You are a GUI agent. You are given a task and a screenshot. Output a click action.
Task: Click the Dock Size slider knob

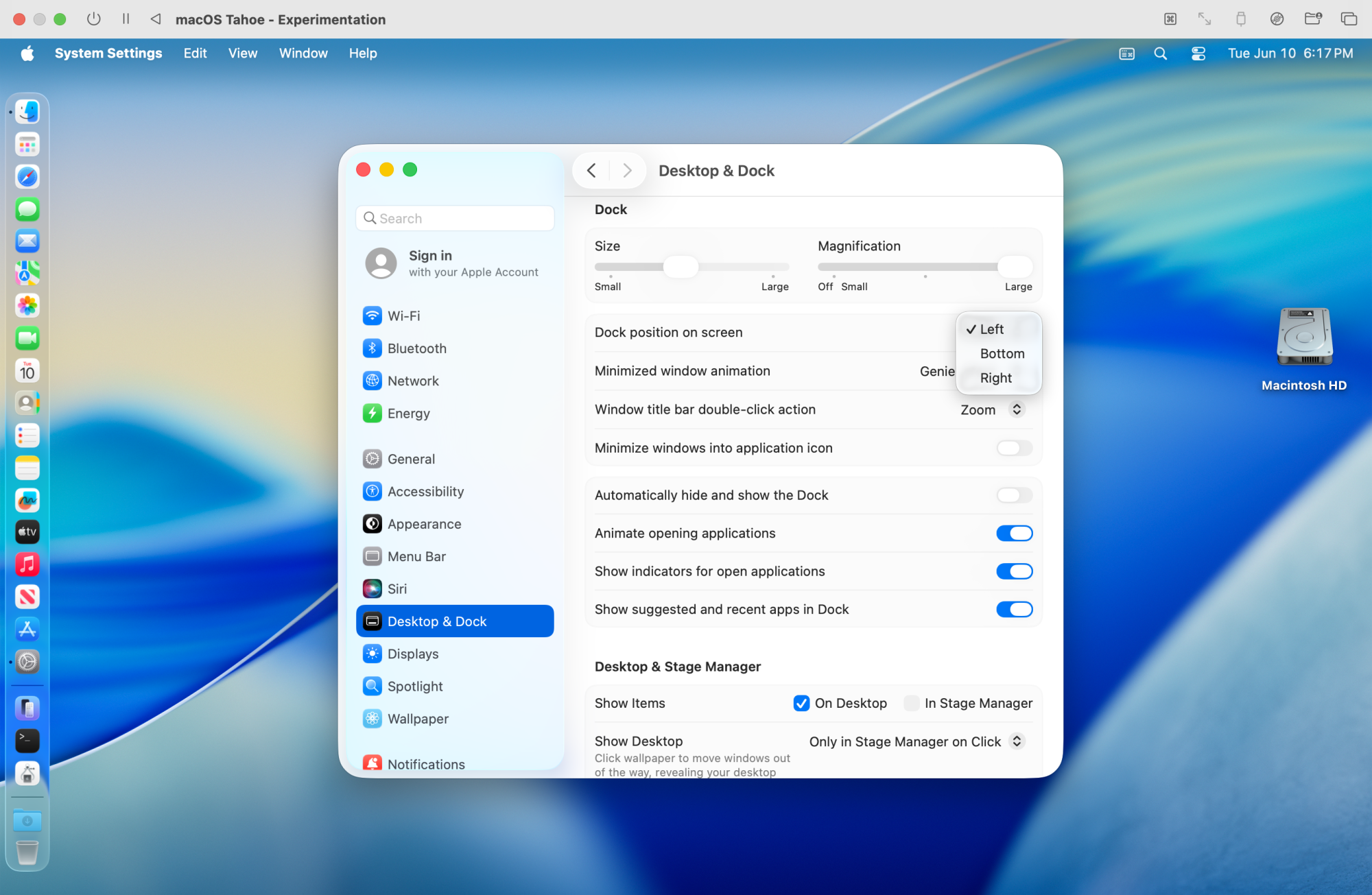681,267
